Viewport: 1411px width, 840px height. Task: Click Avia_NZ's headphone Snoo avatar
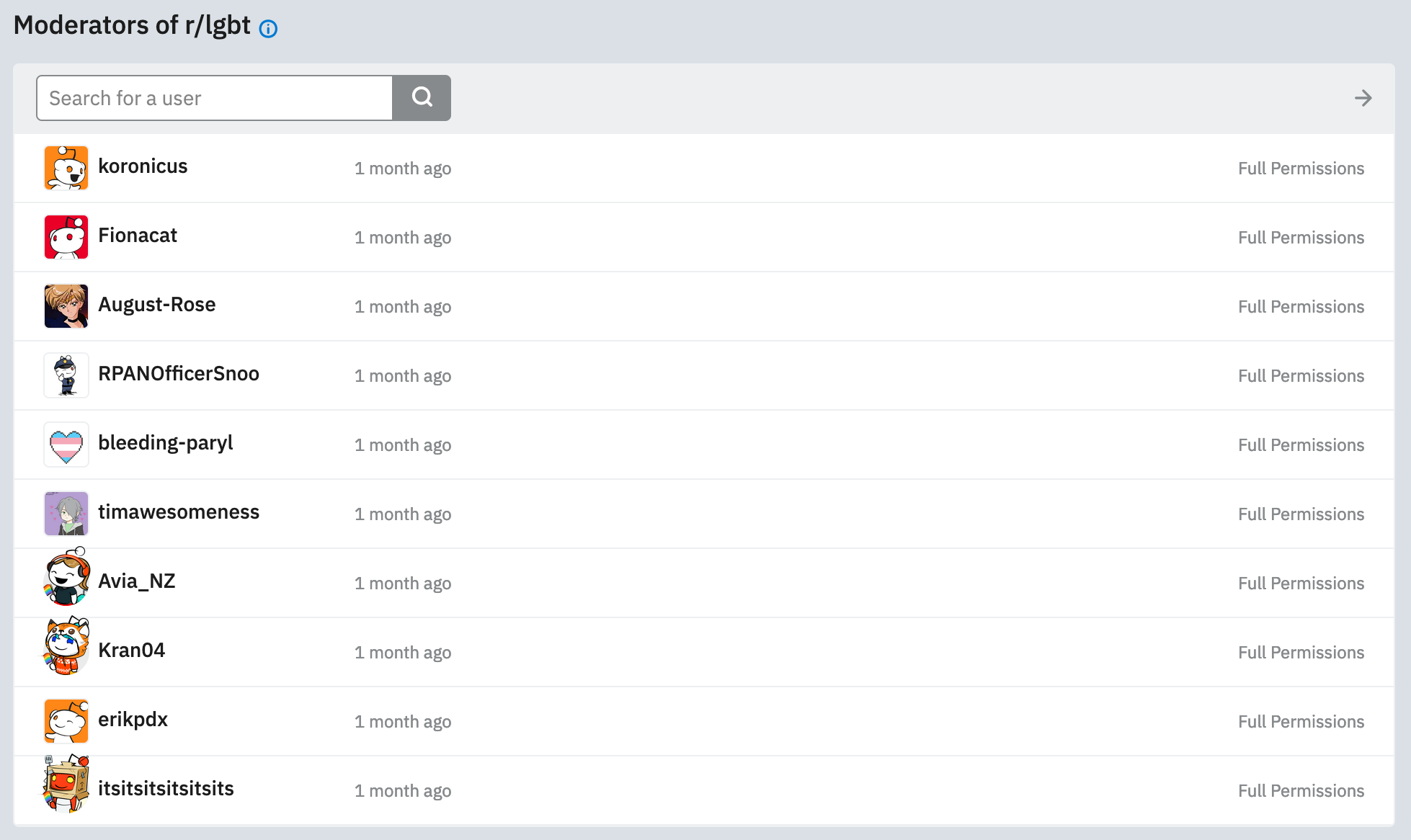click(x=66, y=577)
